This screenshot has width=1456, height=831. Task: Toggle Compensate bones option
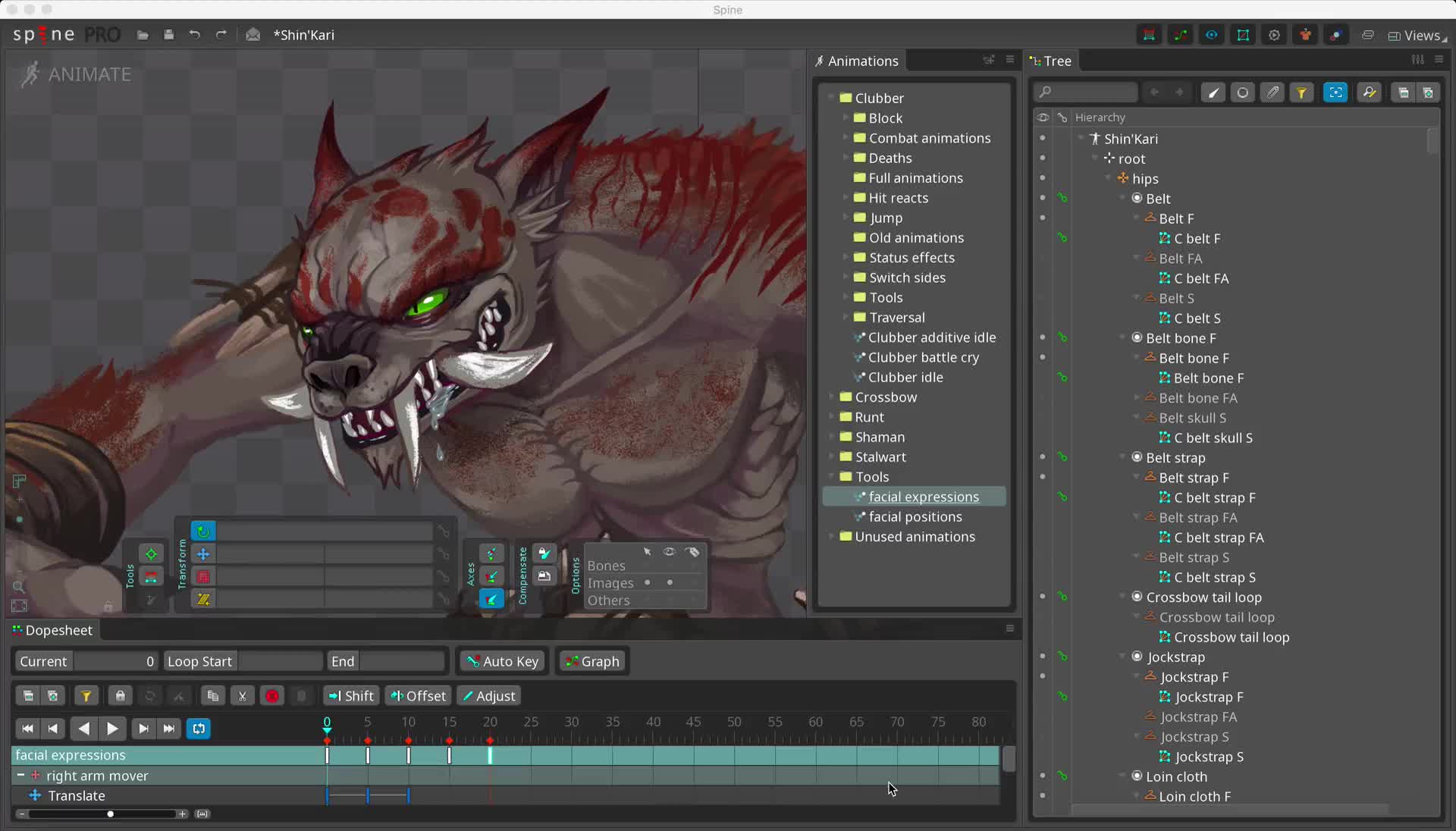(x=544, y=553)
